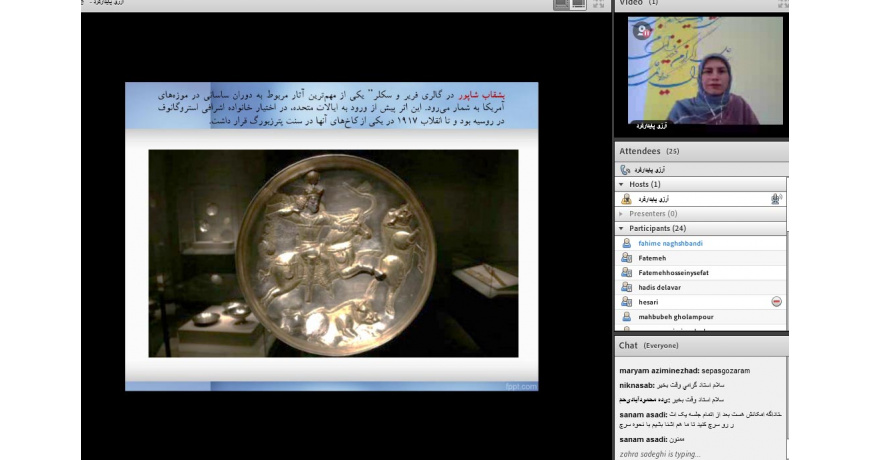Click mahbubeh gholampour's user icon
870x460 pixels.
(x=626, y=317)
